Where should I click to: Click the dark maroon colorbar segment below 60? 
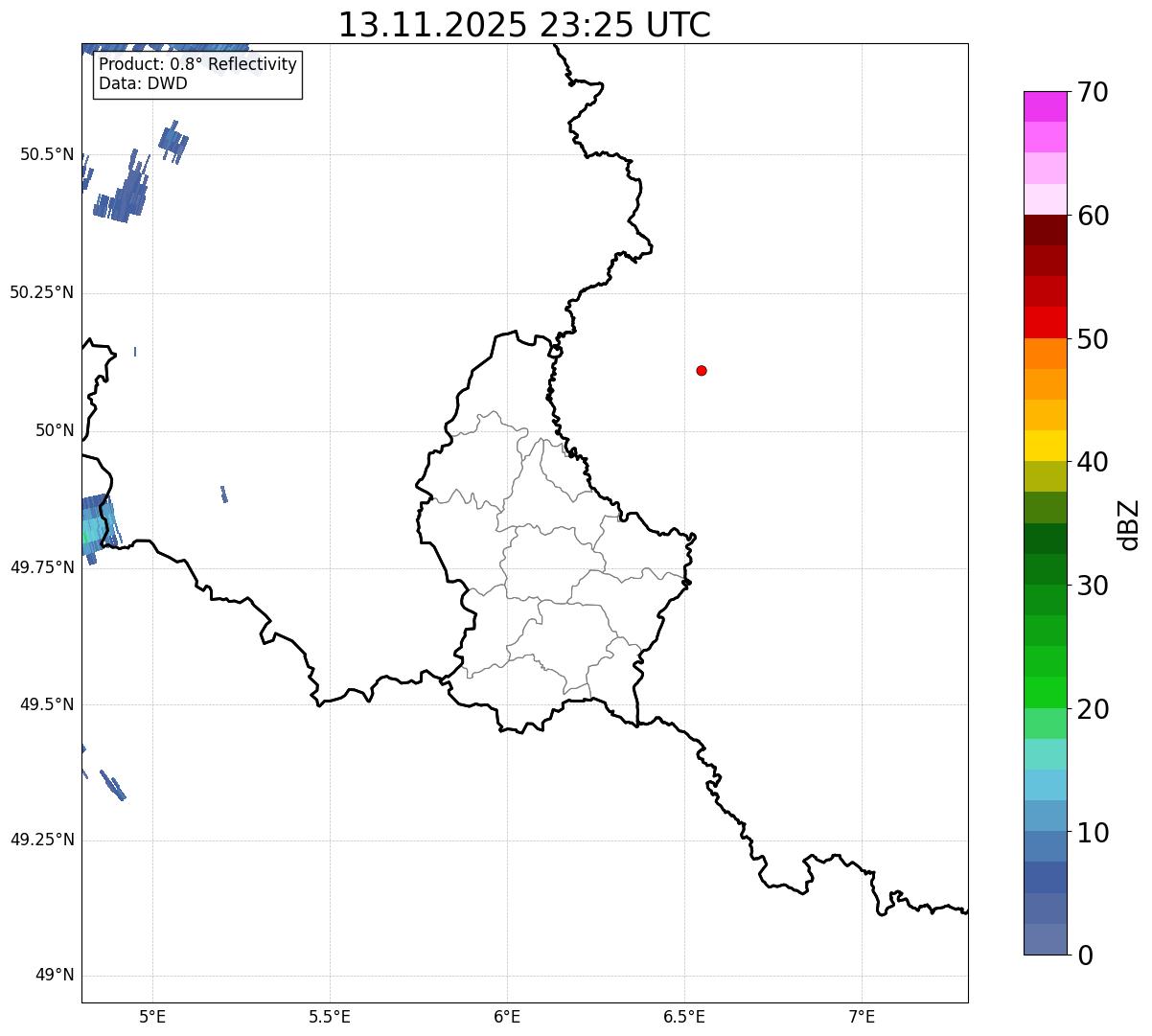[x=1045, y=230]
